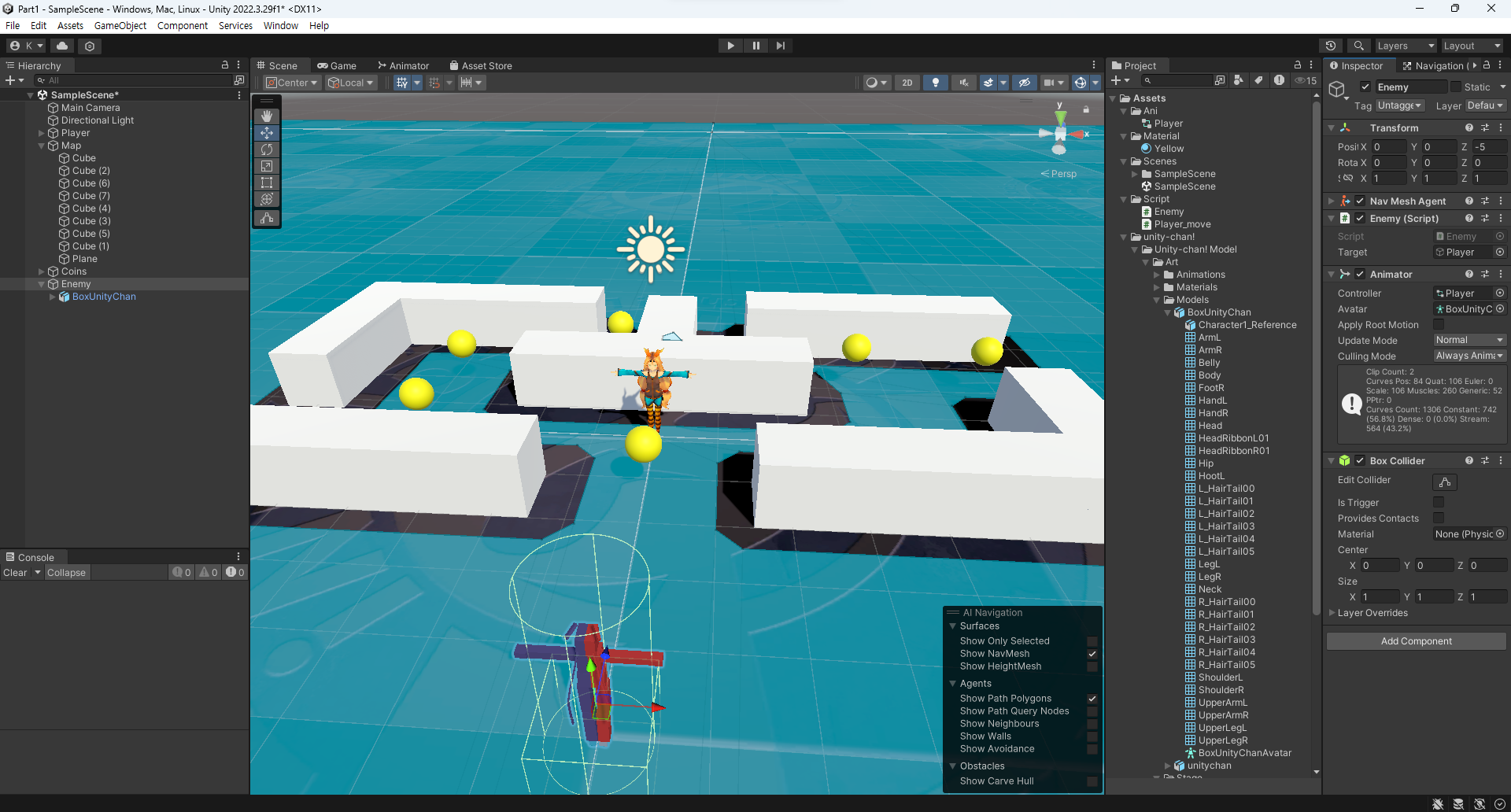Select Yellow material asset
1511x812 pixels.
tap(1169, 149)
